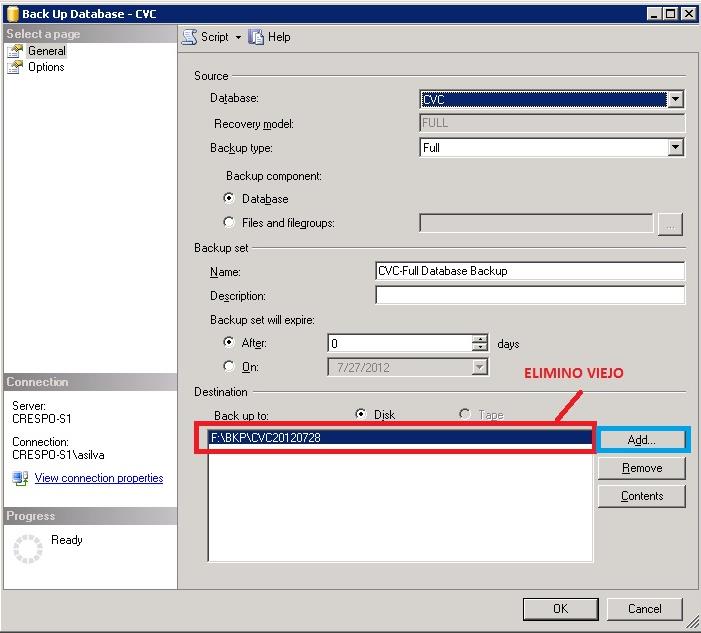Click the Contents button
Viewport: 701px width, 633px height.
(642, 496)
